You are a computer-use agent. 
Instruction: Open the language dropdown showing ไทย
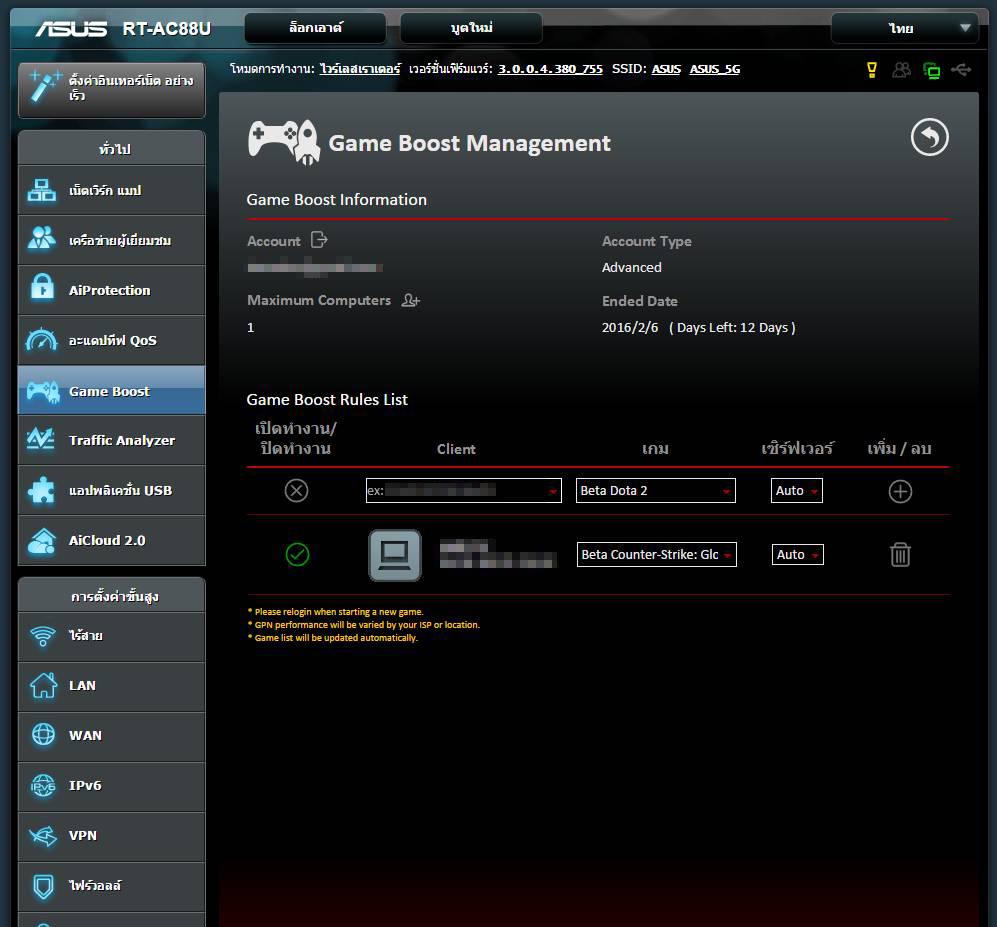(x=904, y=28)
